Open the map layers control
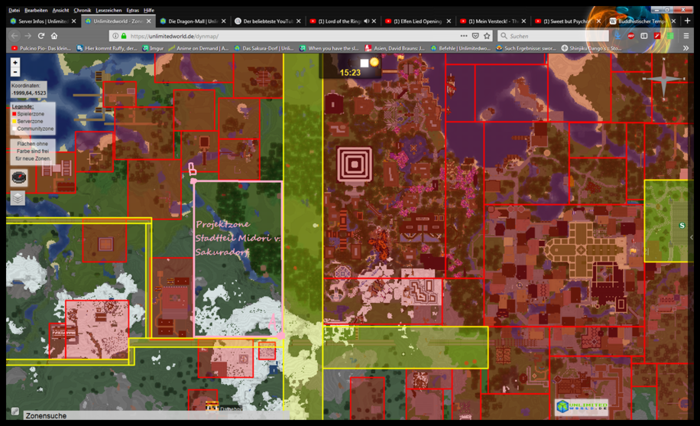The width and height of the screenshot is (700, 426). [x=18, y=198]
